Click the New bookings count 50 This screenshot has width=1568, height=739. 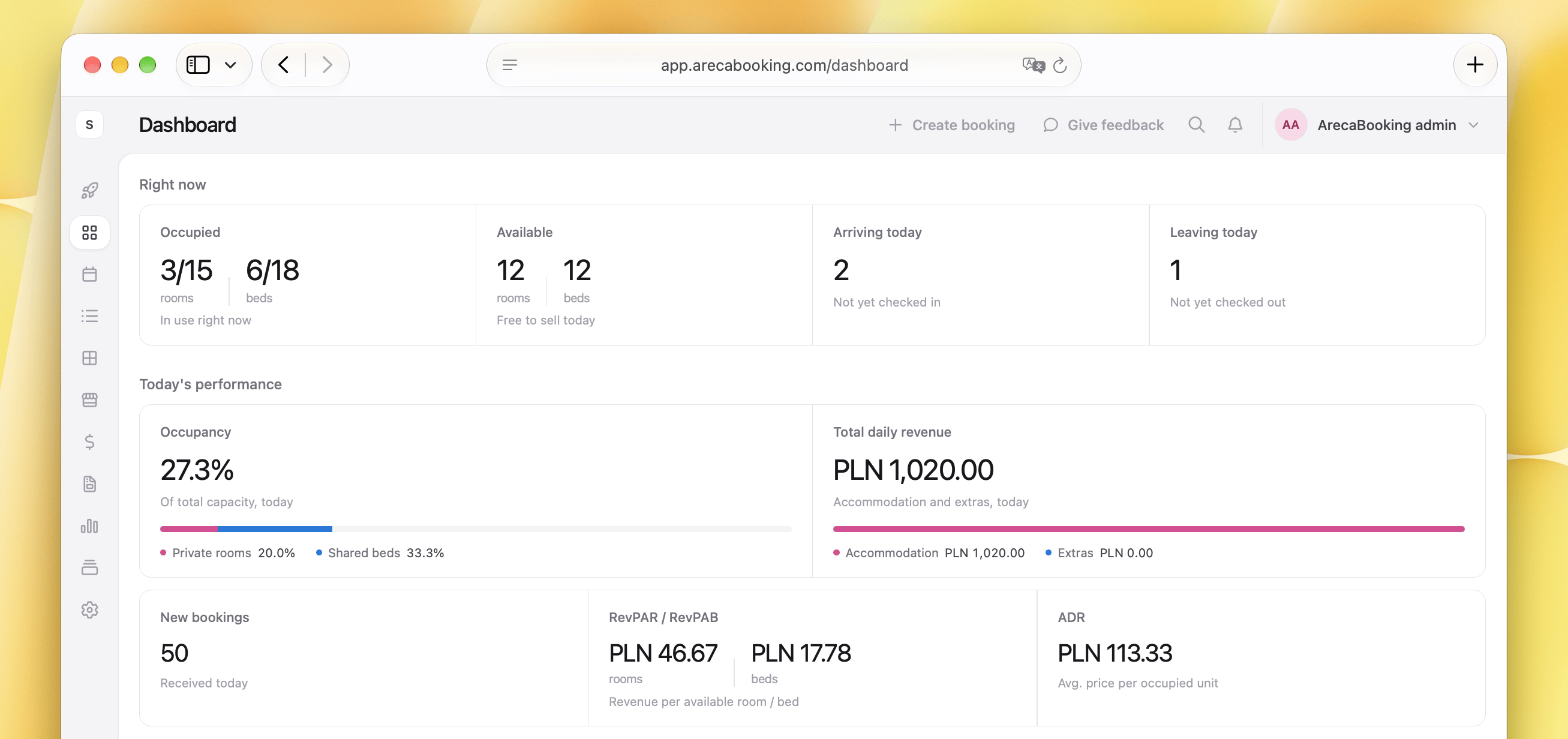click(174, 653)
